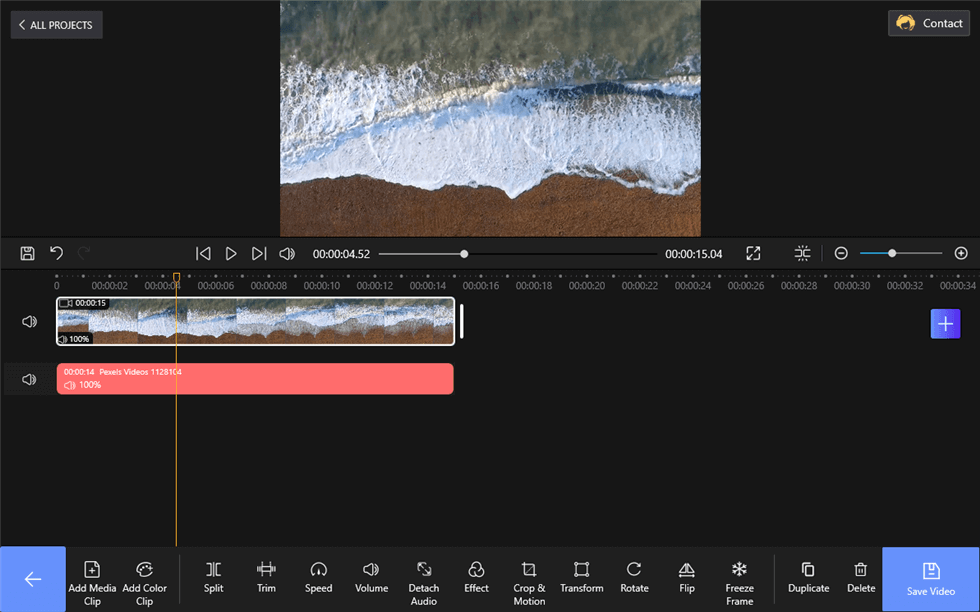Screen dimensions: 980x612
Task: Mute the video track speaker
Action: [x=29, y=321]
